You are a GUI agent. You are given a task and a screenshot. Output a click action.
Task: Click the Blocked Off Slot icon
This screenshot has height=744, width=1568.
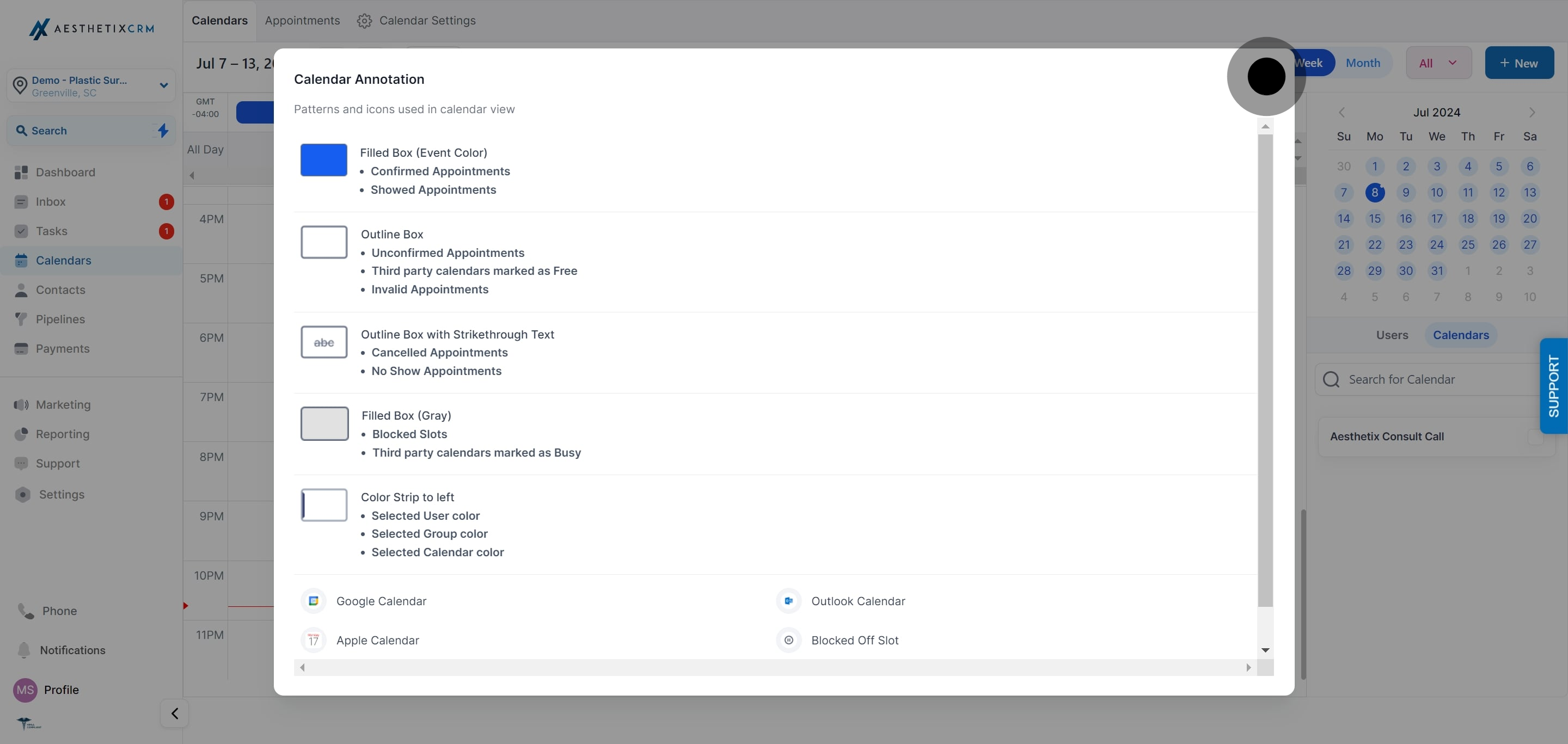789,640
